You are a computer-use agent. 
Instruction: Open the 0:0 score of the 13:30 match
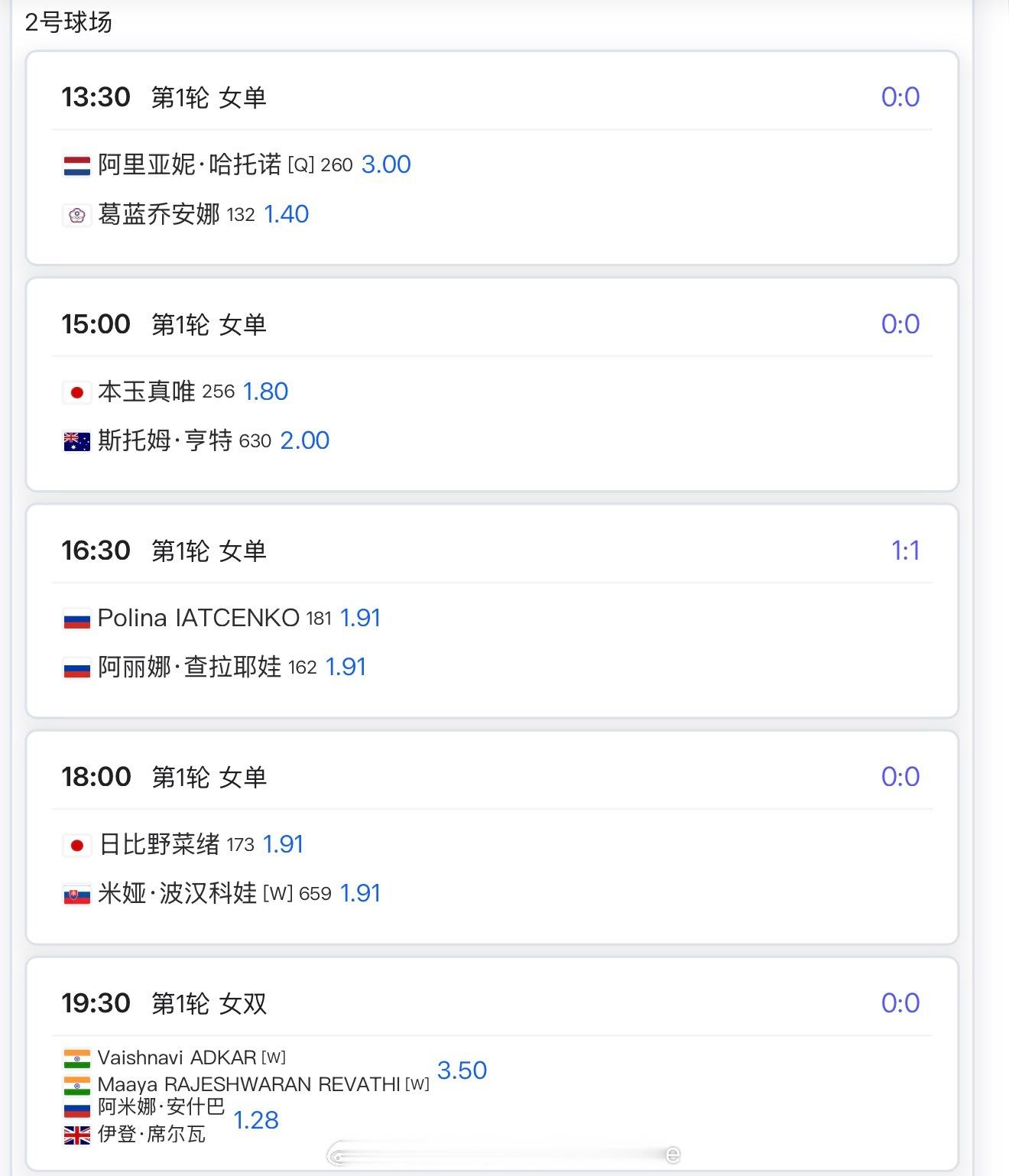tap(900, 97)
